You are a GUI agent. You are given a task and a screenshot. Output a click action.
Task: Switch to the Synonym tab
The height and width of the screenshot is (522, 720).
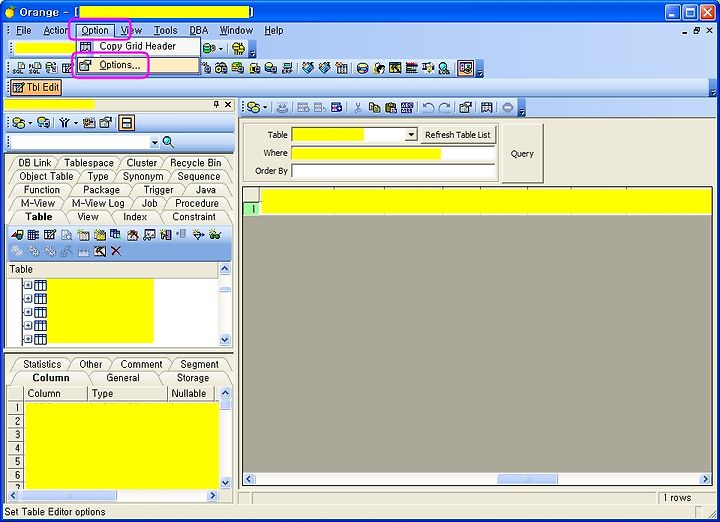(143, 176)
